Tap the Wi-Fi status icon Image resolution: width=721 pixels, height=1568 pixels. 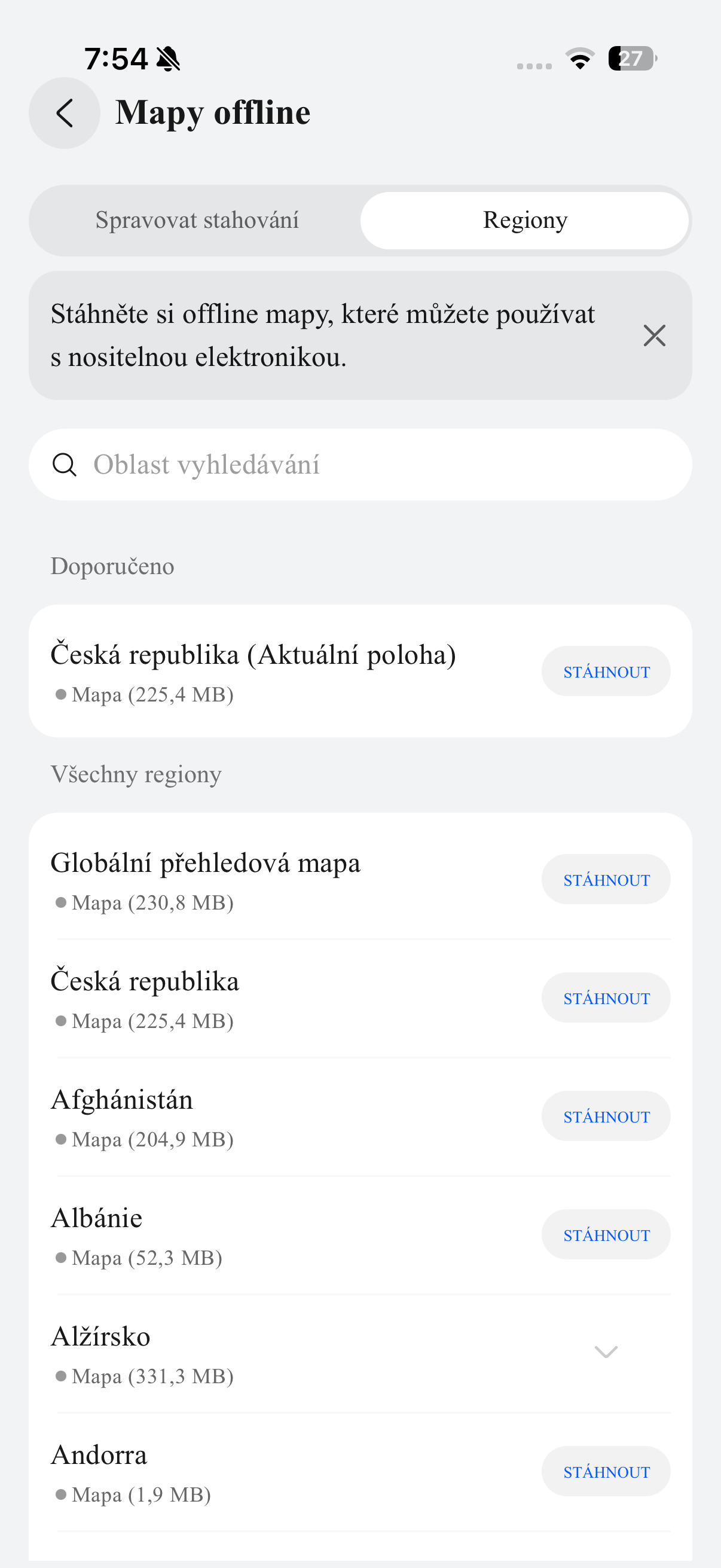pyautogui.click(x=580, y=59)
